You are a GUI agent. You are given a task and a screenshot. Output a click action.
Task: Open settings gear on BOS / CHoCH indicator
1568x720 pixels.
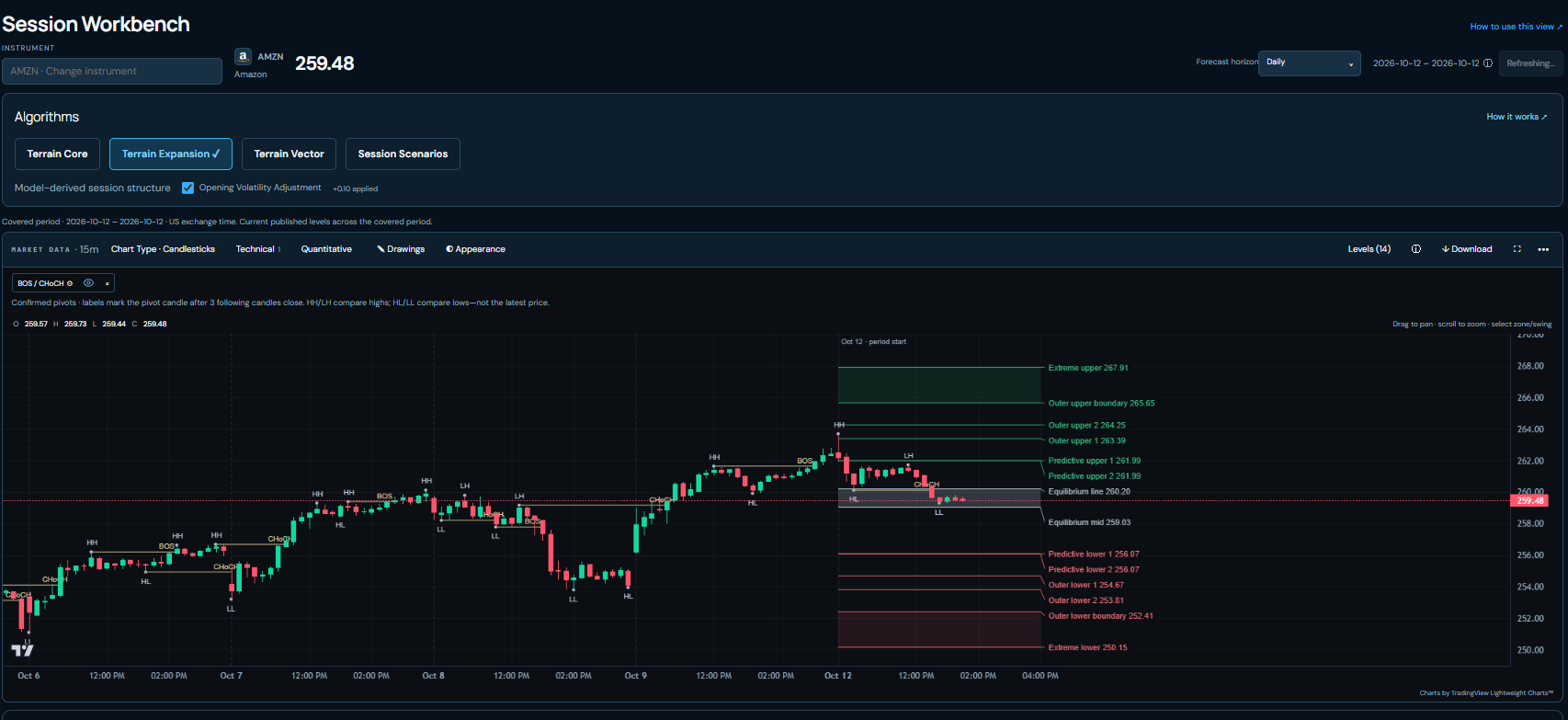point(70,283)
